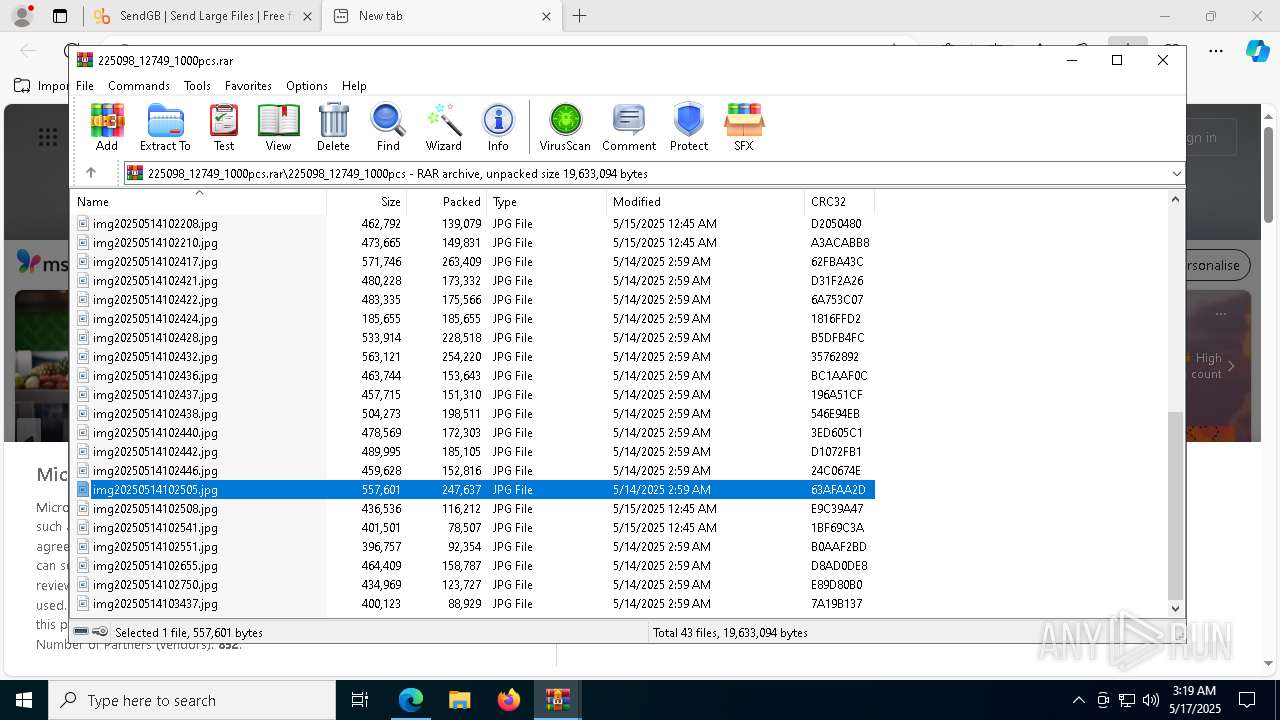Click the Protect archive icon

(689, 127)
